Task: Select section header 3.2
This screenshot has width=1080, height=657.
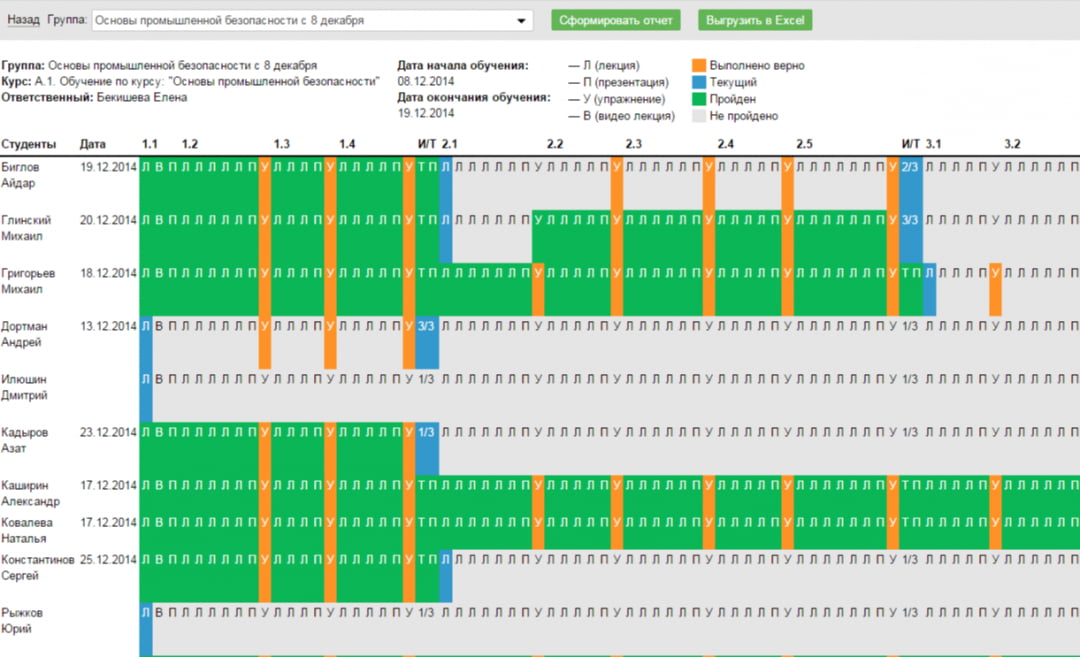Action: [x=1012, y=144]
